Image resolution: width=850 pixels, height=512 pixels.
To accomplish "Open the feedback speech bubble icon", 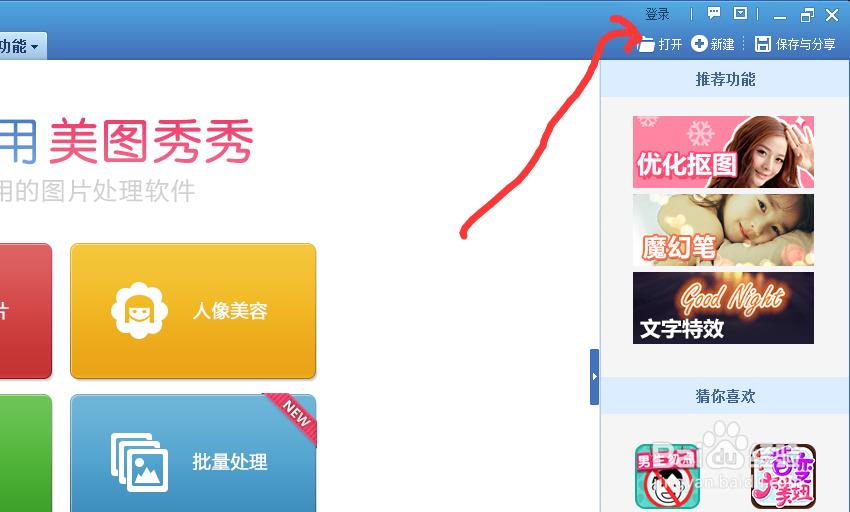I will tap(714, 13).
